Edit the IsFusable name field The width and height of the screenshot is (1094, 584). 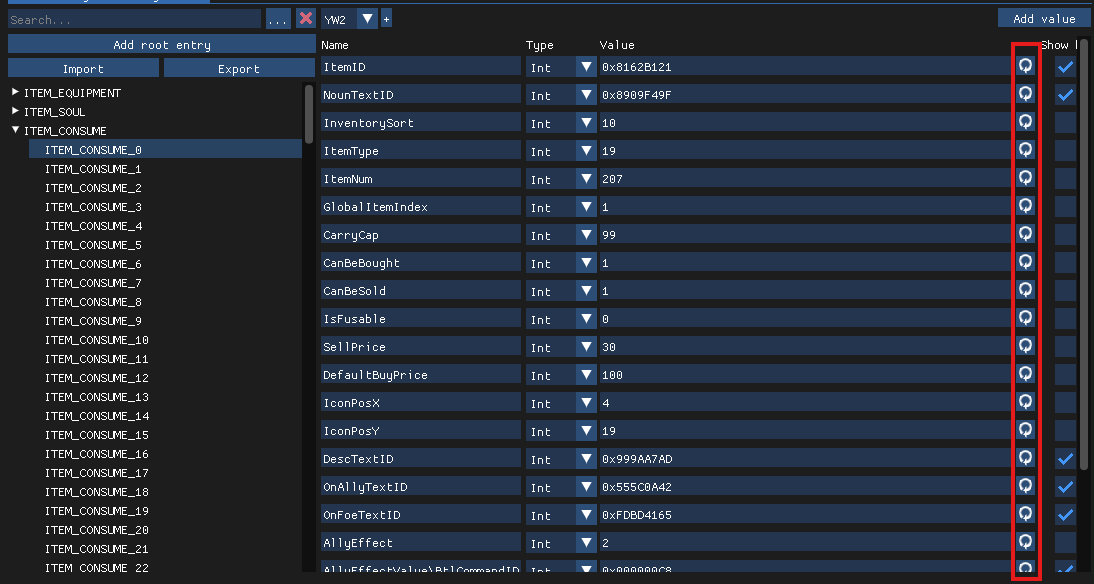[x=421, y=318]
